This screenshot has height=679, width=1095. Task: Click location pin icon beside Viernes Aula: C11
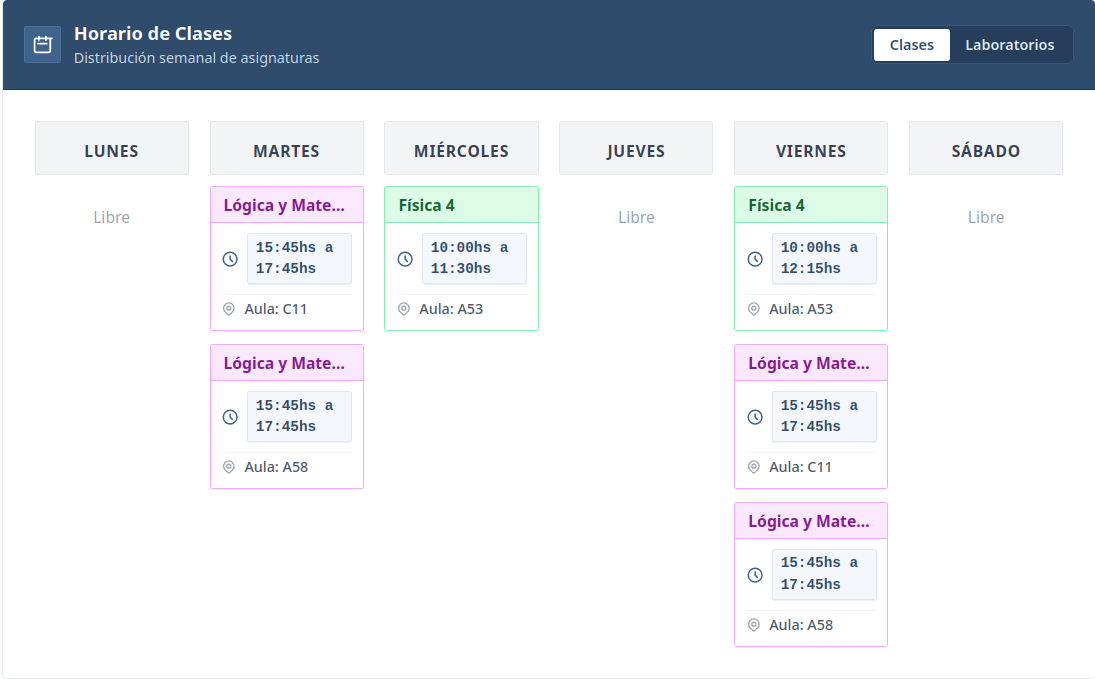coord(754,467)
